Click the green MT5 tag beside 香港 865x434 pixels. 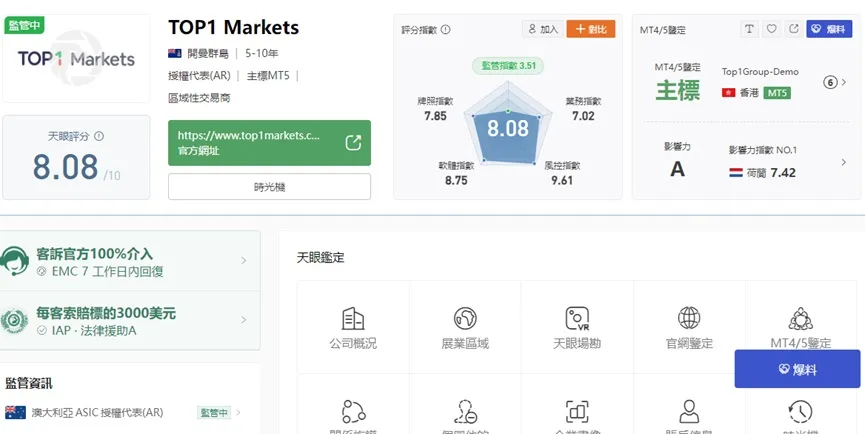tap(777, 93)
